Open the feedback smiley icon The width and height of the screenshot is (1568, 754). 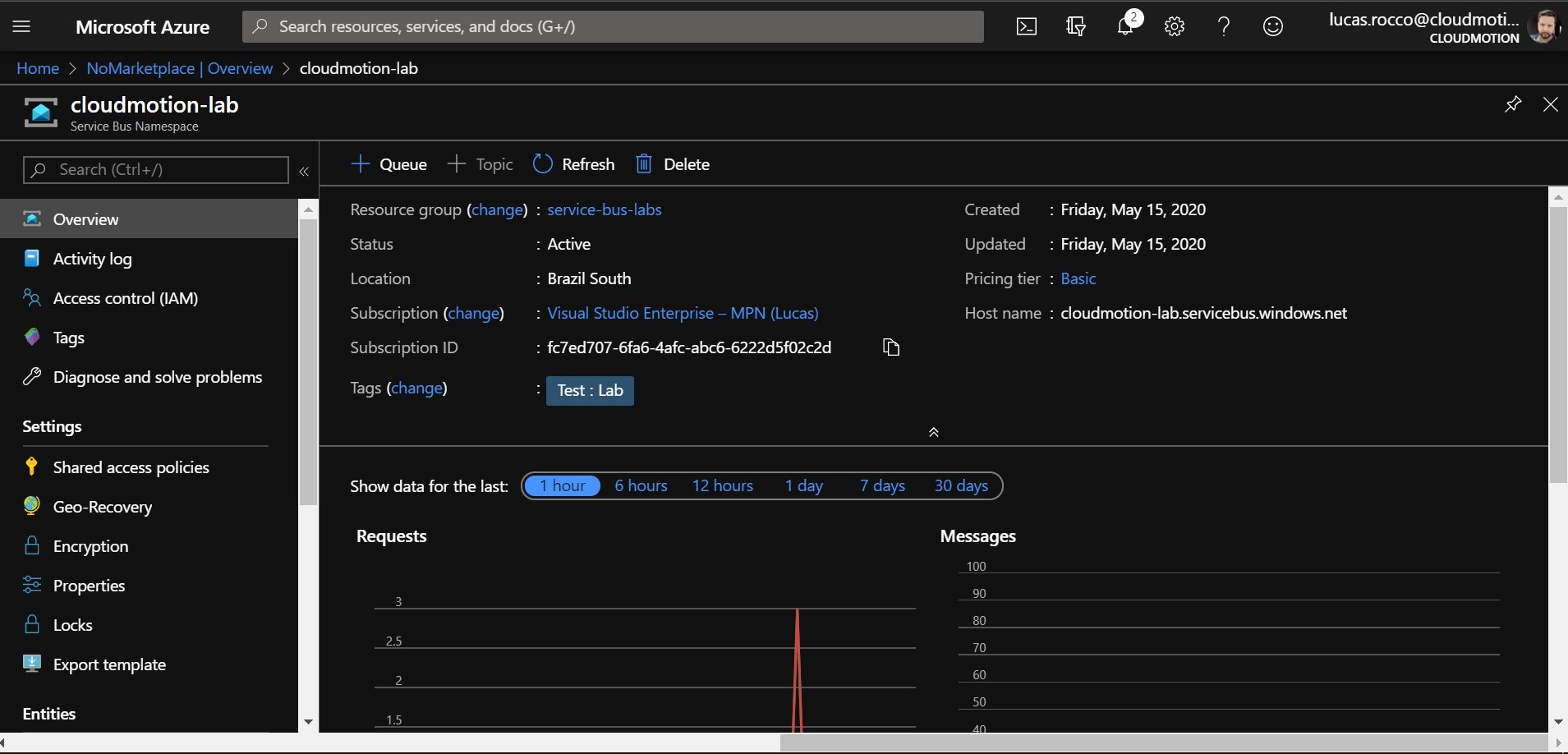click(x=1273, y=26)
